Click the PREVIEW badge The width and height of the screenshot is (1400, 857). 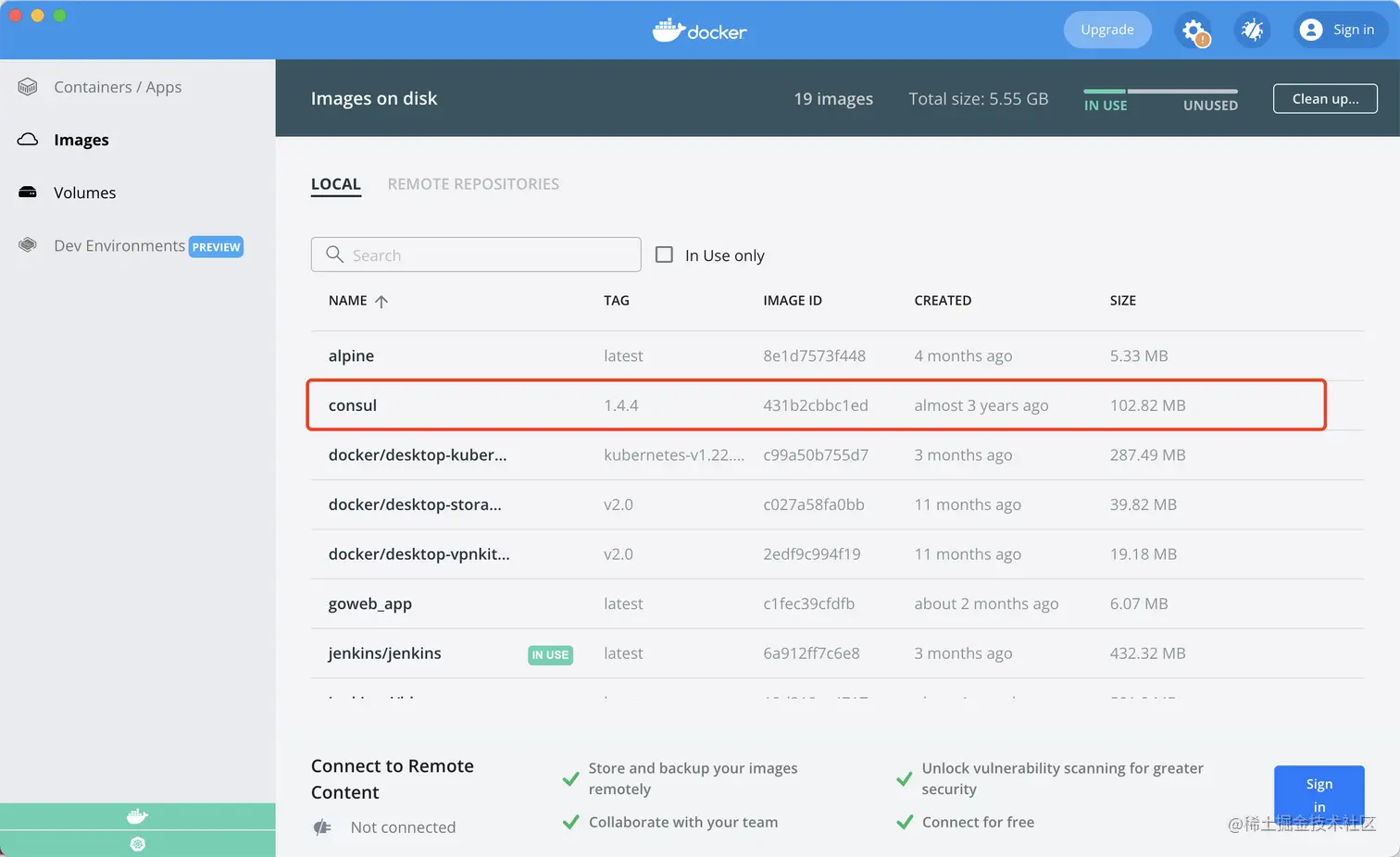tap(216, 247)
